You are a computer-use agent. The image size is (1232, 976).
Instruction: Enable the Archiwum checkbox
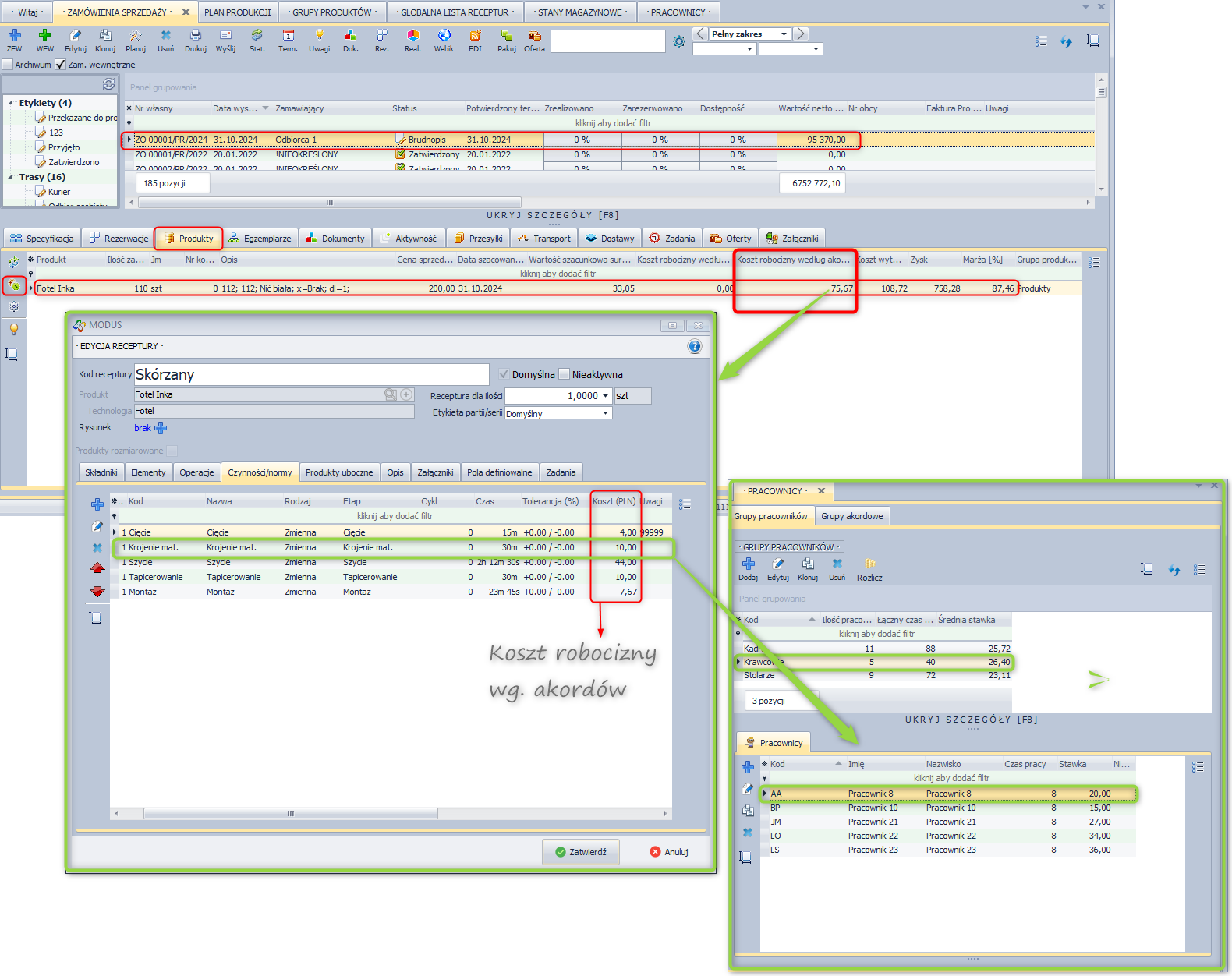pyautogui.click(x=9, y=65)
